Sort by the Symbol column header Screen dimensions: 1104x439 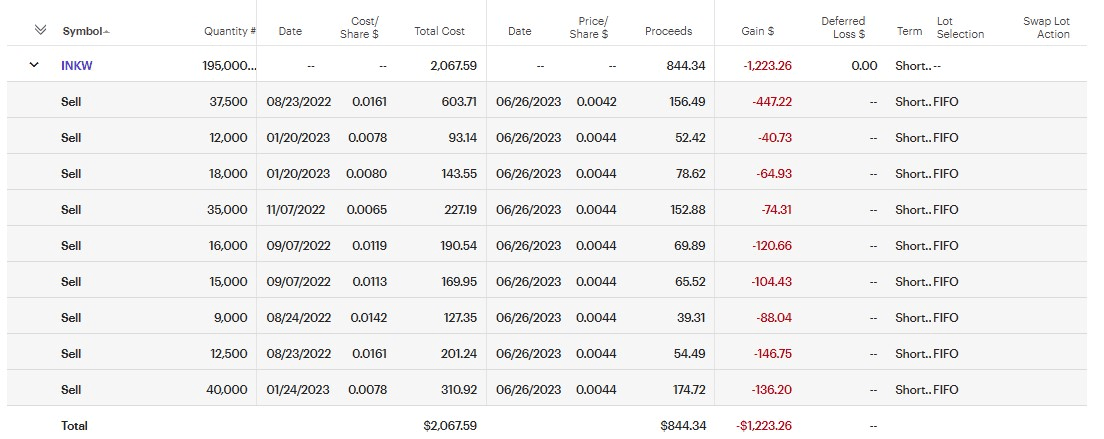click(85, 31)
